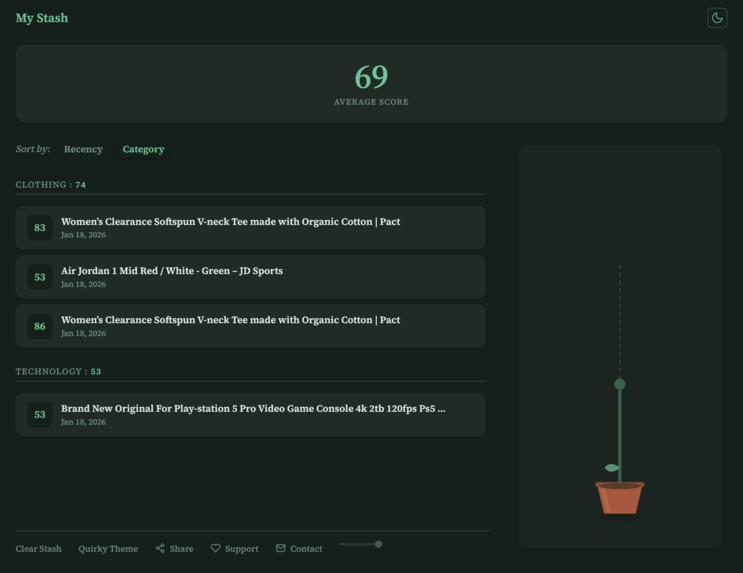The height and width of the screenshot is (573, 743).
Task: Open the tee item scored 83
Action: pyautogui.click(x=251, y=228)
